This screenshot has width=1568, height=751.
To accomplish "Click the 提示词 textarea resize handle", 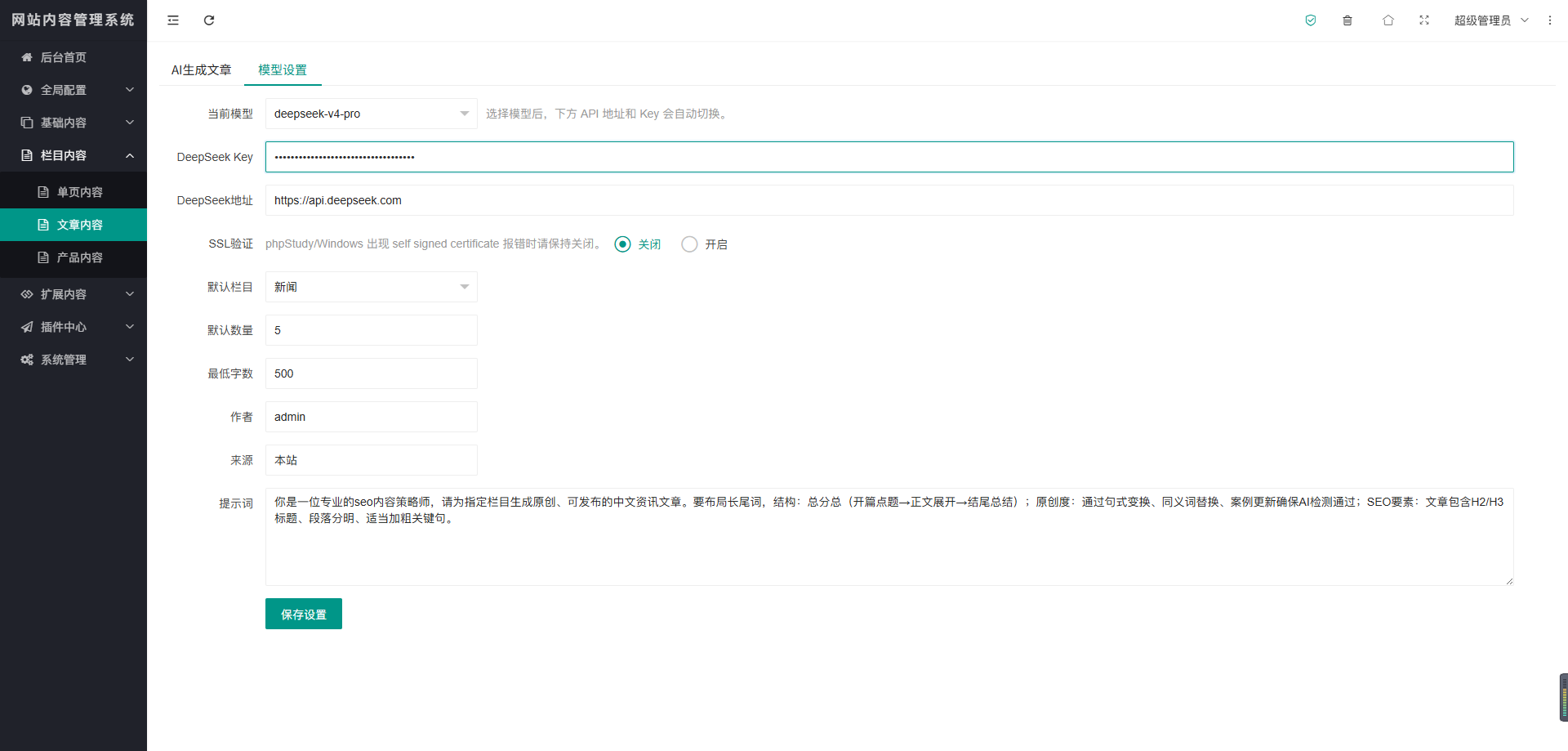I will coord(1509,581).
